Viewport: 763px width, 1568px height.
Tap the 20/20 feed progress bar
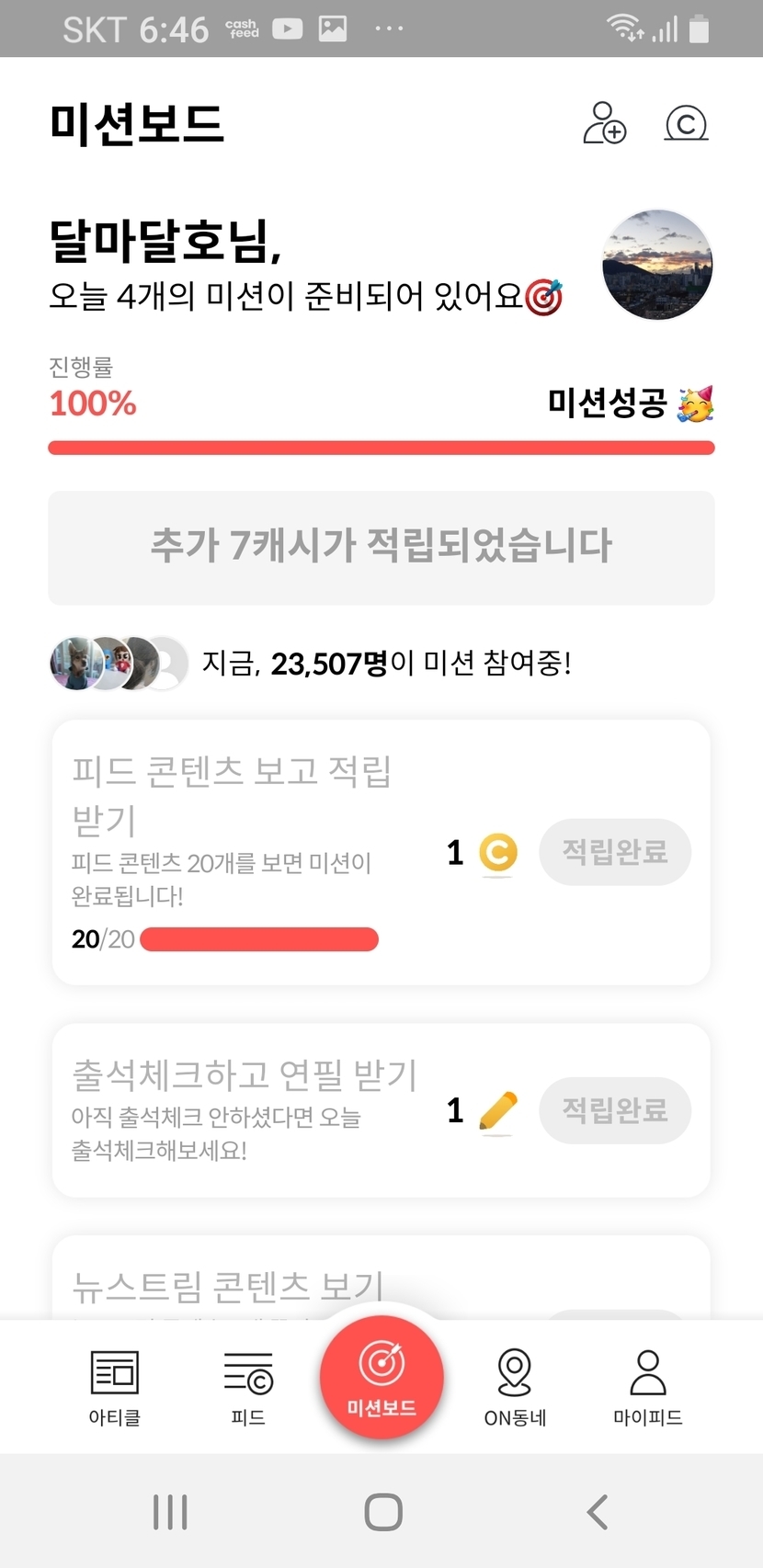pyautogui.click(x=259, y=939)
